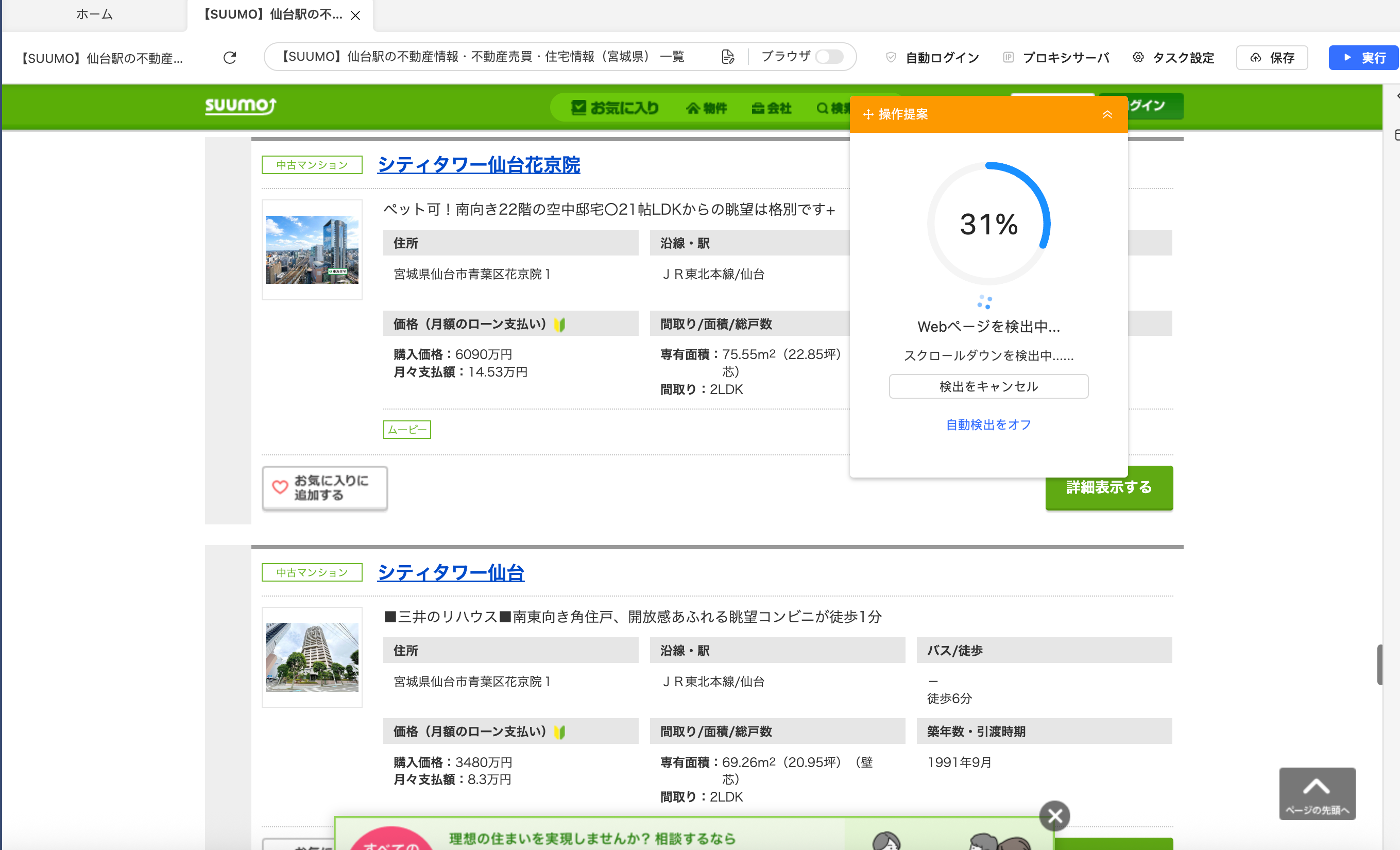The image size is (1400, 850).
Task: Click the 自動ログイン shield icon
Action: click(x=891, y=57)
